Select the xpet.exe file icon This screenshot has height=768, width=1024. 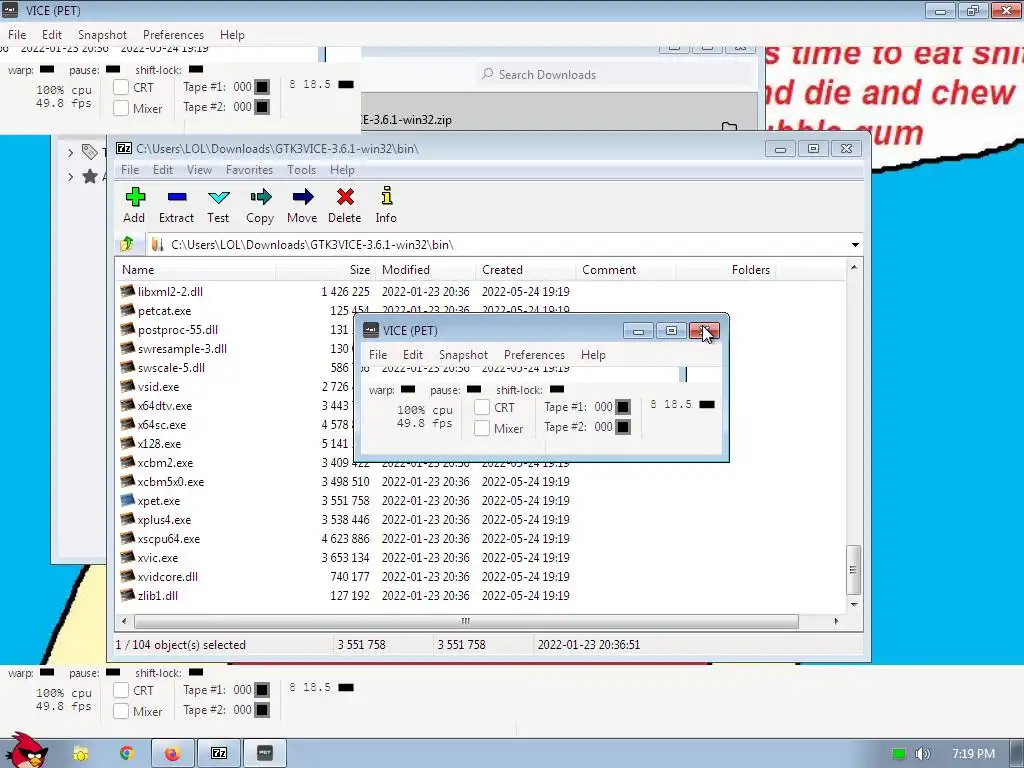128,500
